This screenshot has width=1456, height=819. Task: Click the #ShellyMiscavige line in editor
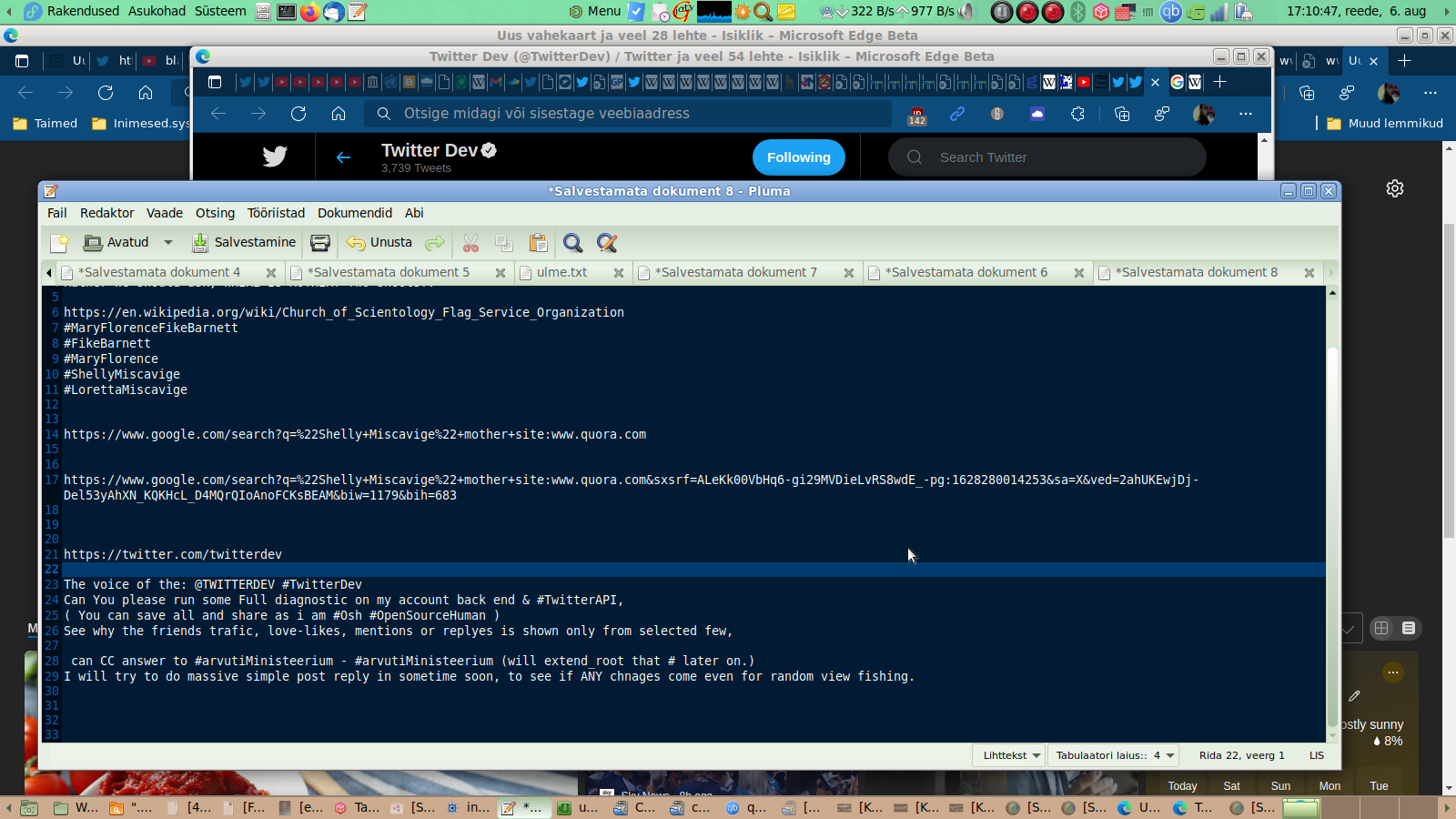coord(122,374)
